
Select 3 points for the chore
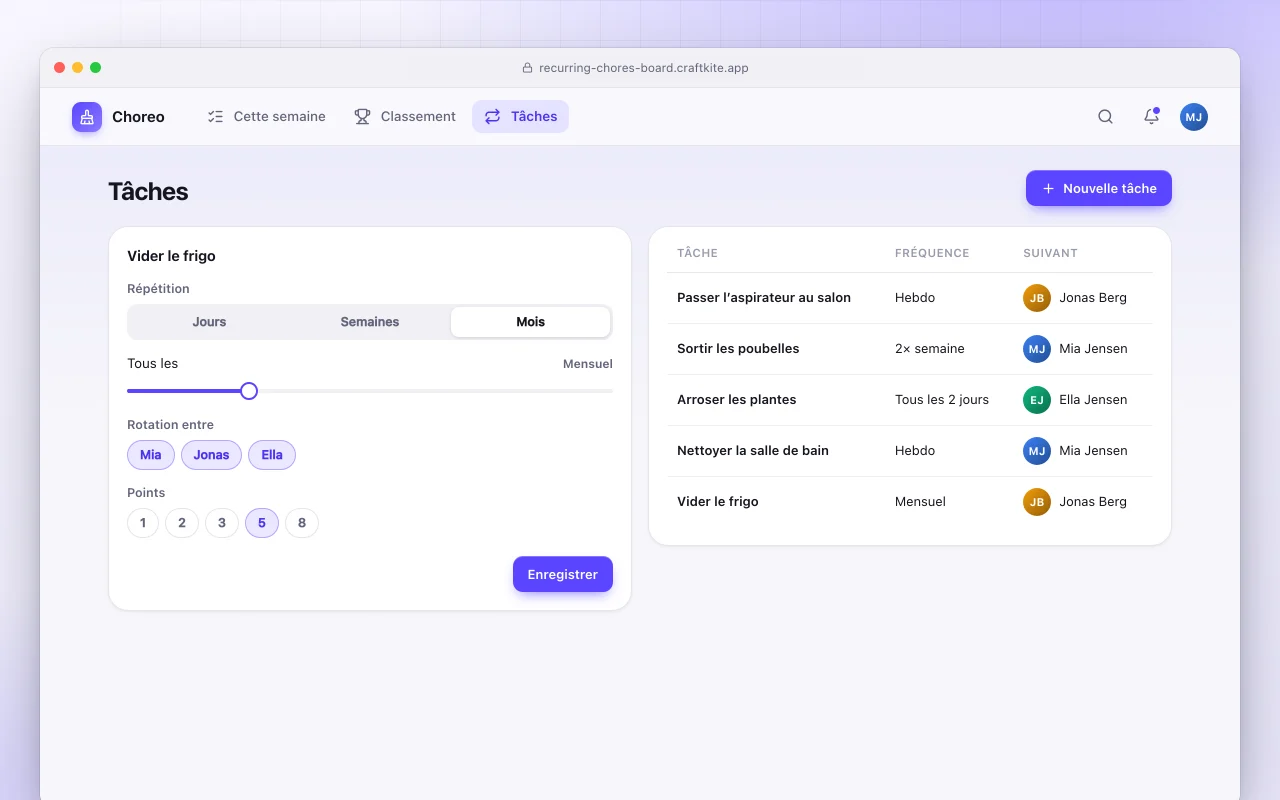(222, 523)
